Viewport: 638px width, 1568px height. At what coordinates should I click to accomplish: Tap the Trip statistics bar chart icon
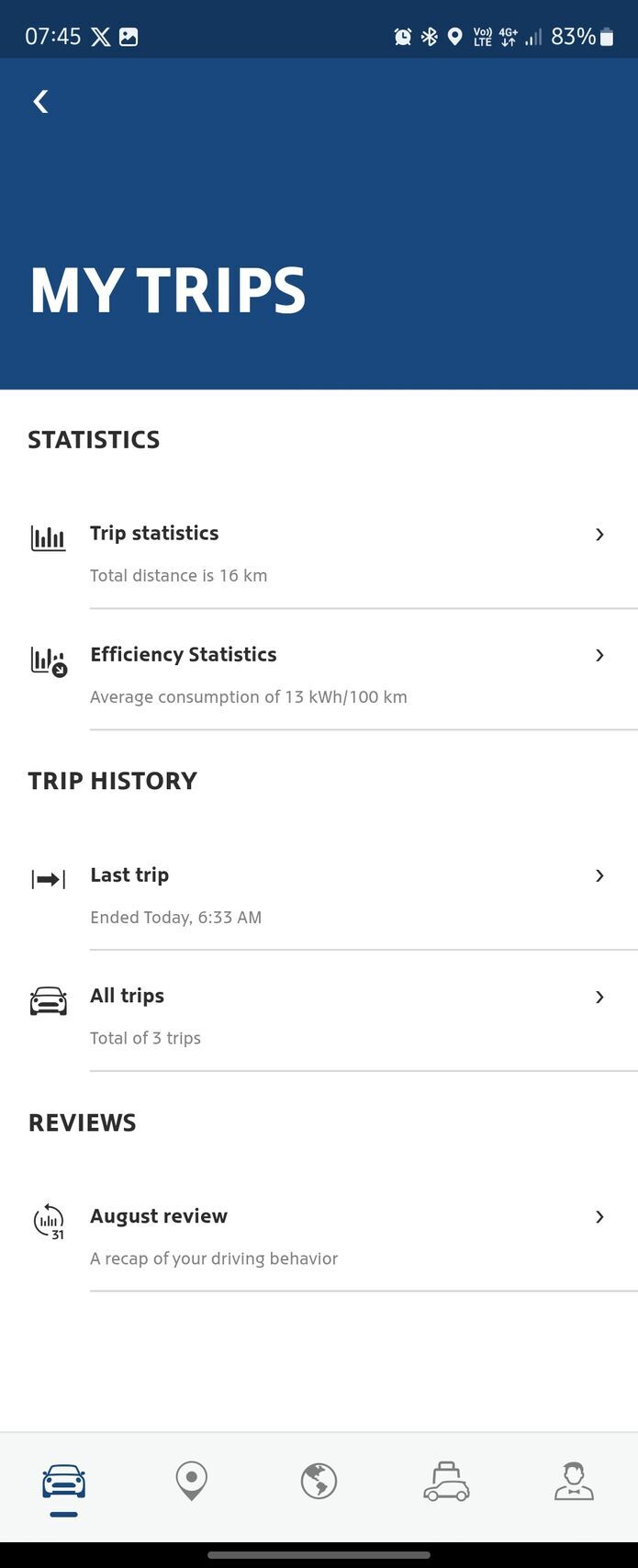click(x=48, y=538)
